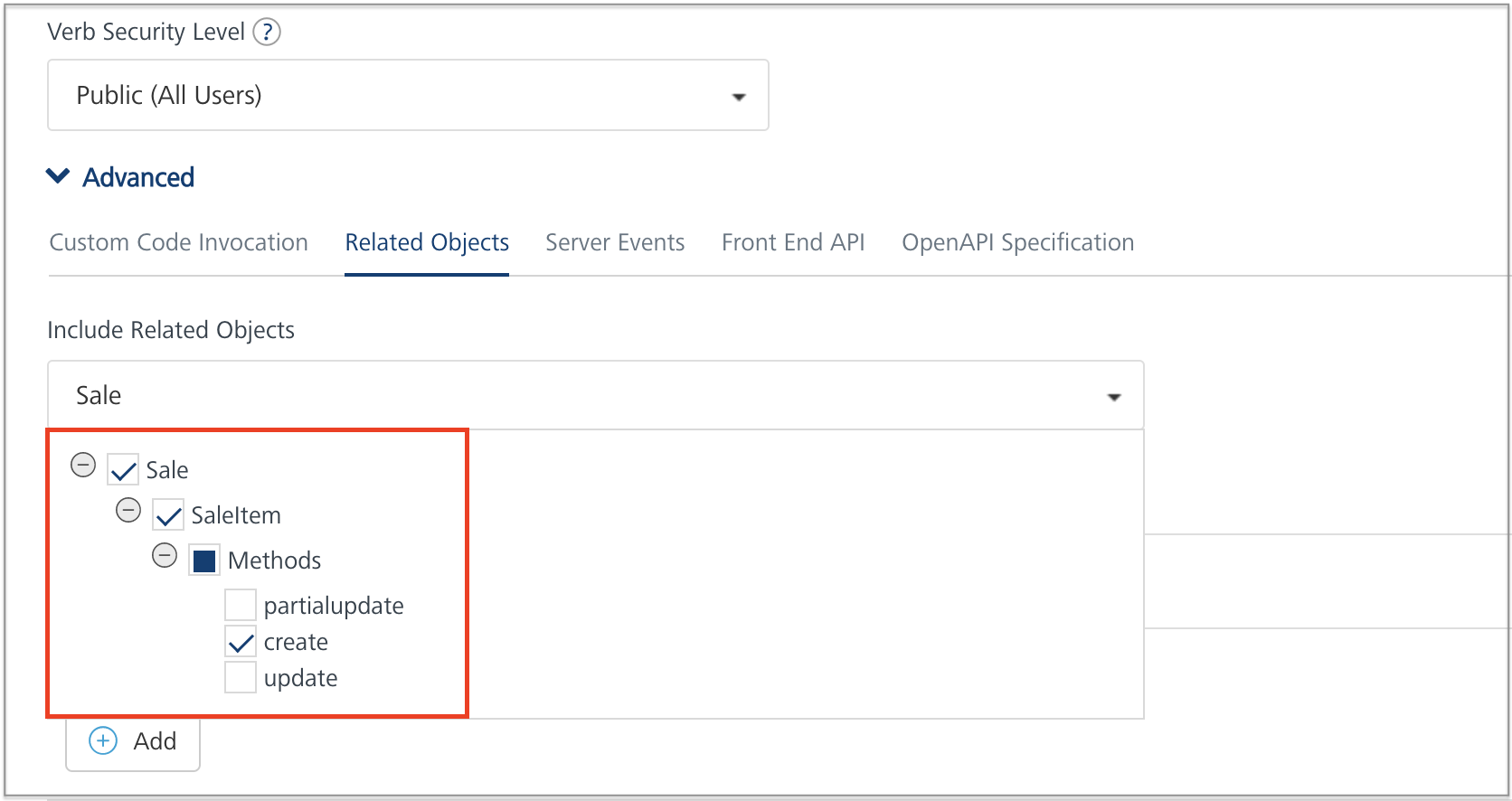Uncheck the Sale checkbox
The height and width of the screenshot is (801, 1512).
tap(123, 470)
